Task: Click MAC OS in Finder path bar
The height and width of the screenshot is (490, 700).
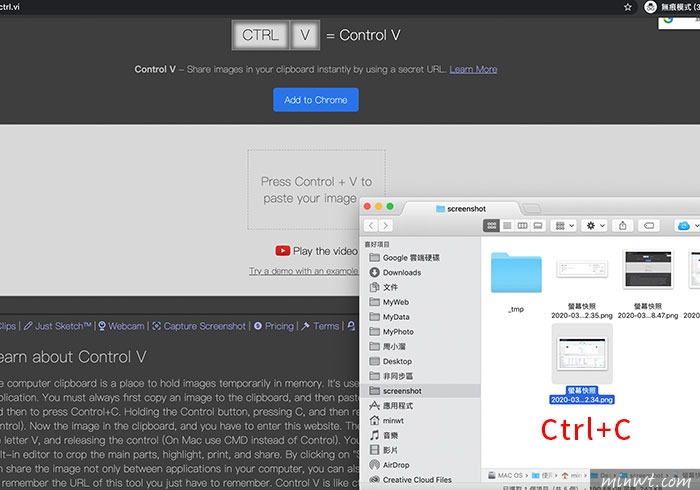Action: tap(506, 475)
